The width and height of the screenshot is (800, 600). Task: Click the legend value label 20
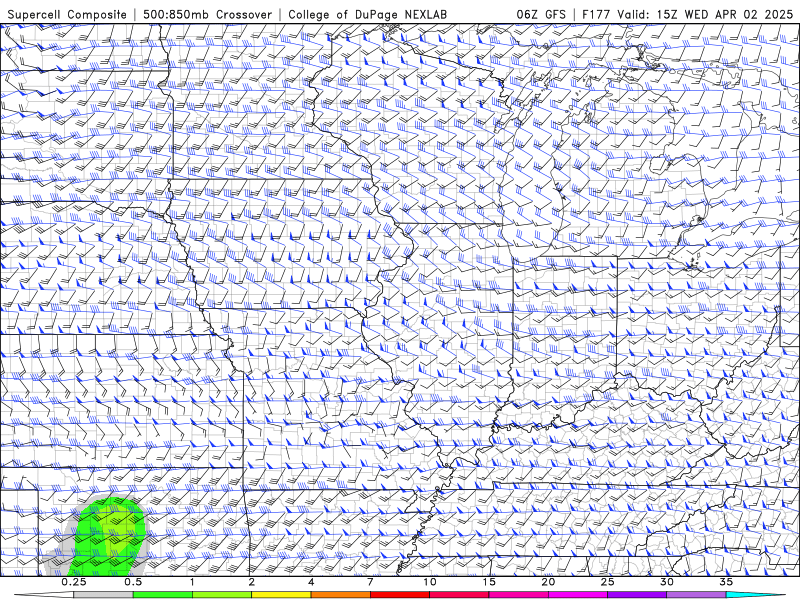(x=548, y=582)
